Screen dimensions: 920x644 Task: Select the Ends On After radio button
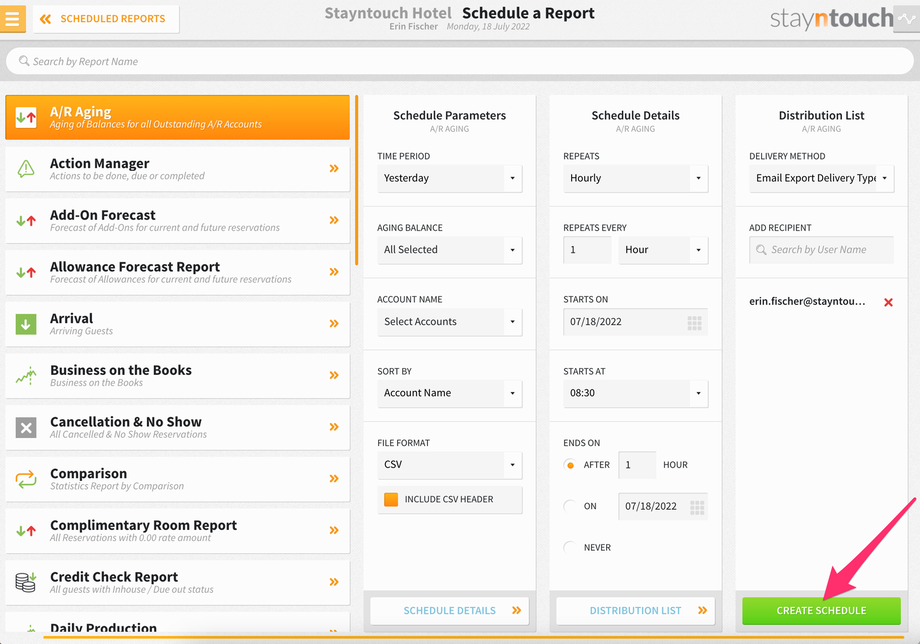click(570, 465)
